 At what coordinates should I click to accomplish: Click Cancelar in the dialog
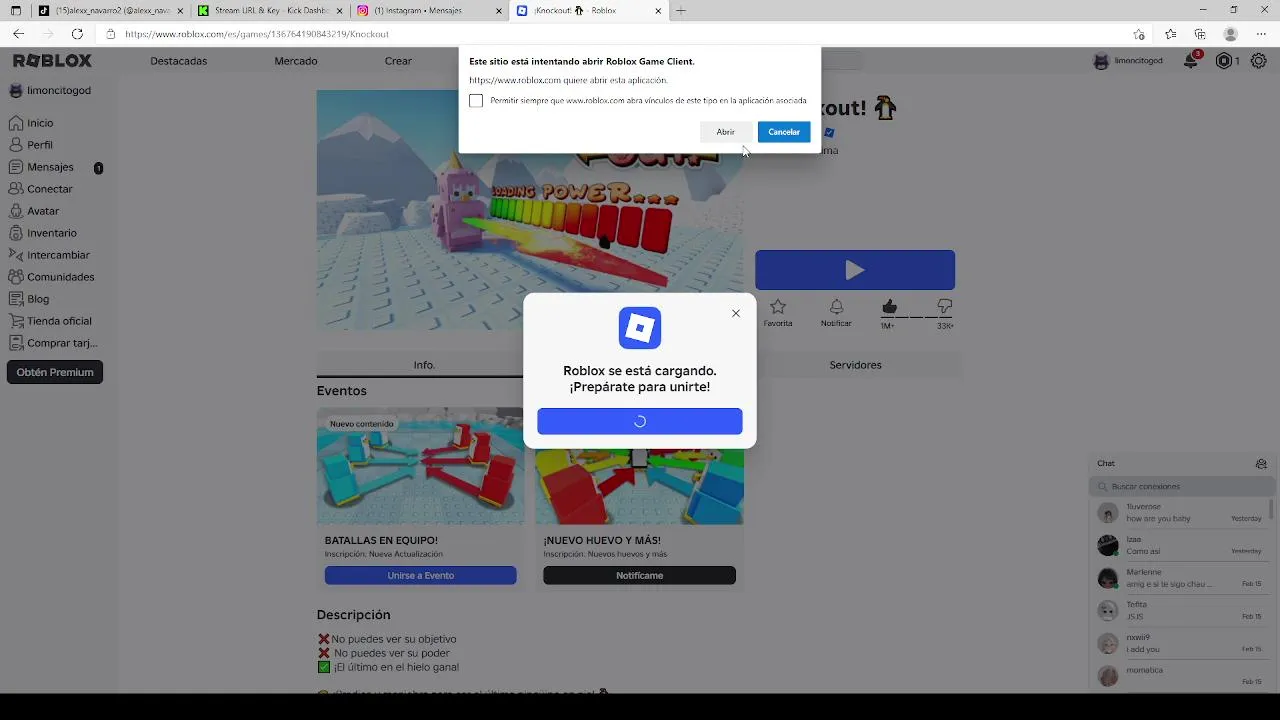pos(784,132)
